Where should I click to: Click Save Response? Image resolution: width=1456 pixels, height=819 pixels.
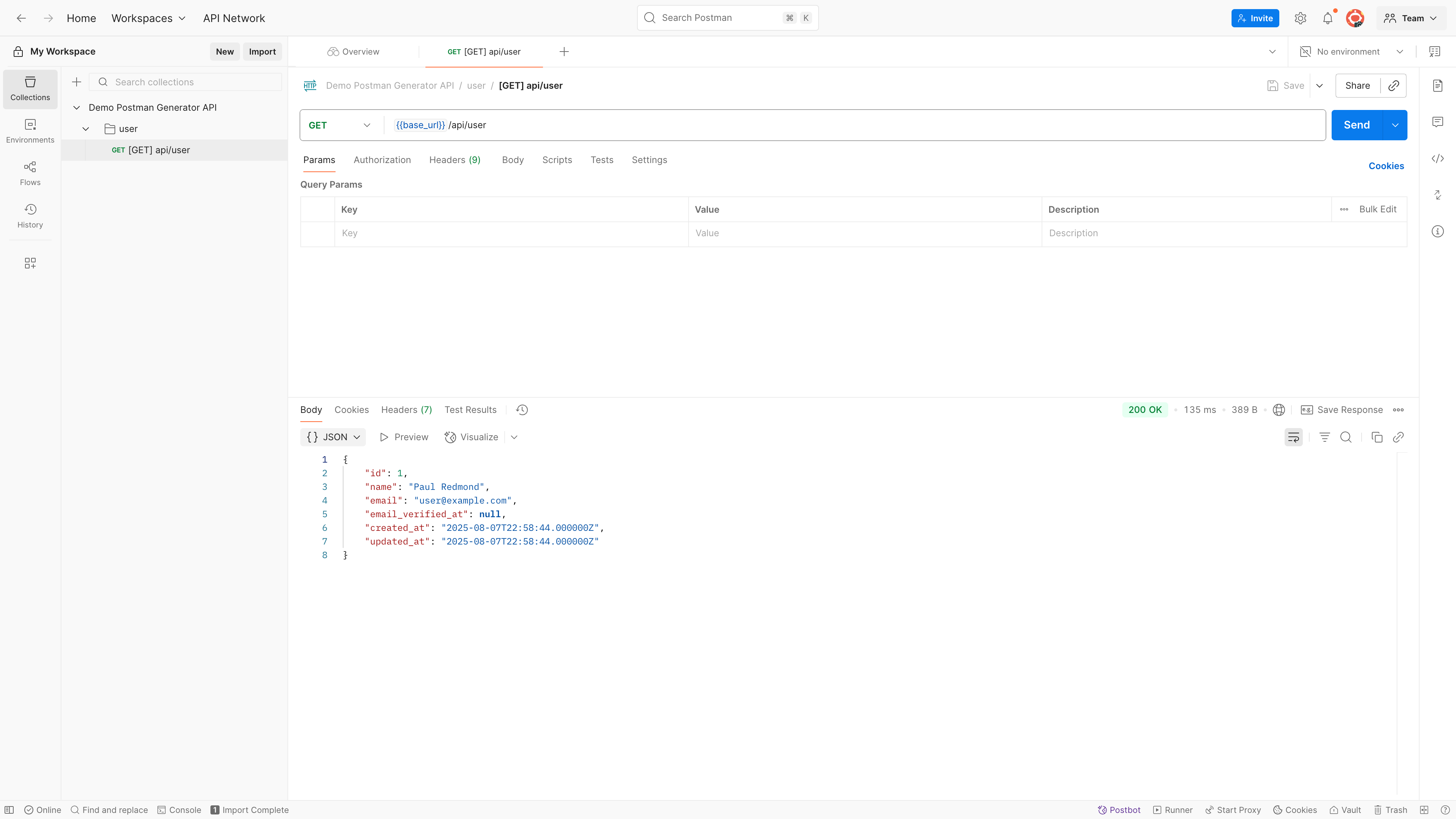tap(1342, 410)
